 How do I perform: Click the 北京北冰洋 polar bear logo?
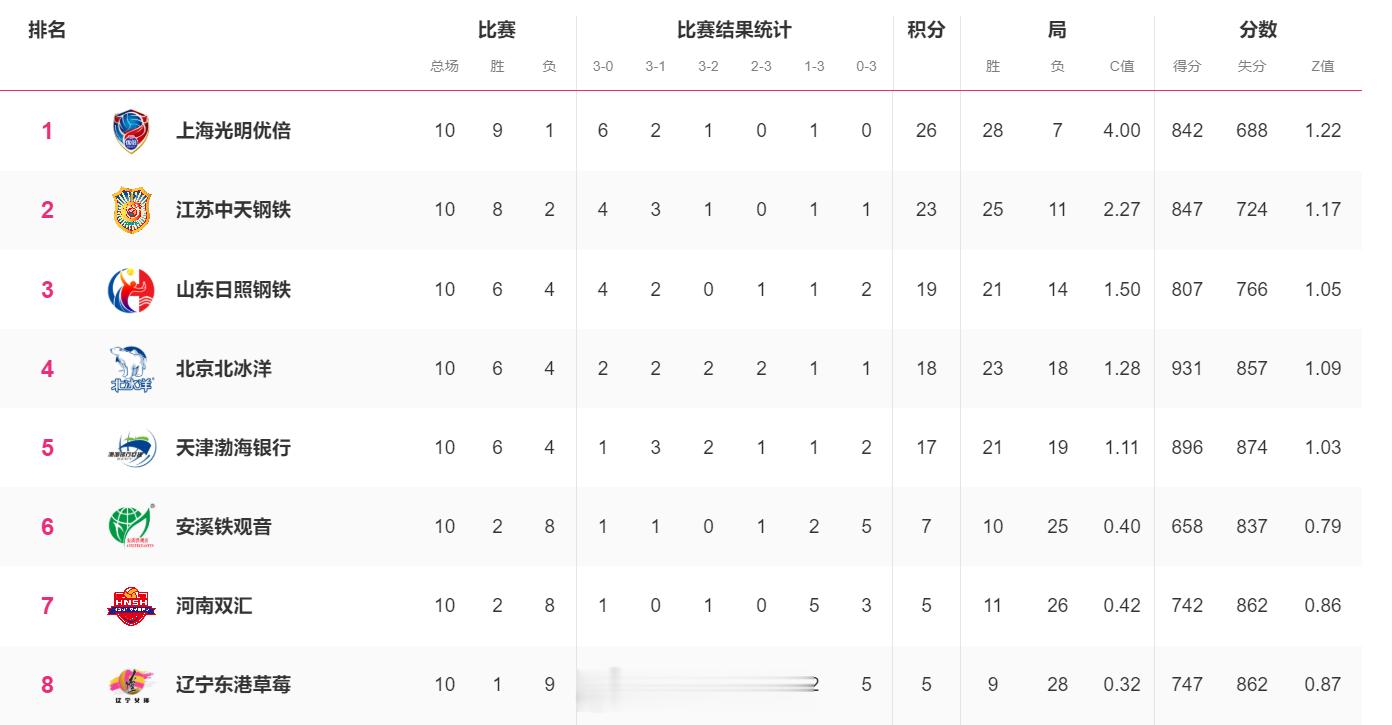point(131,368)
